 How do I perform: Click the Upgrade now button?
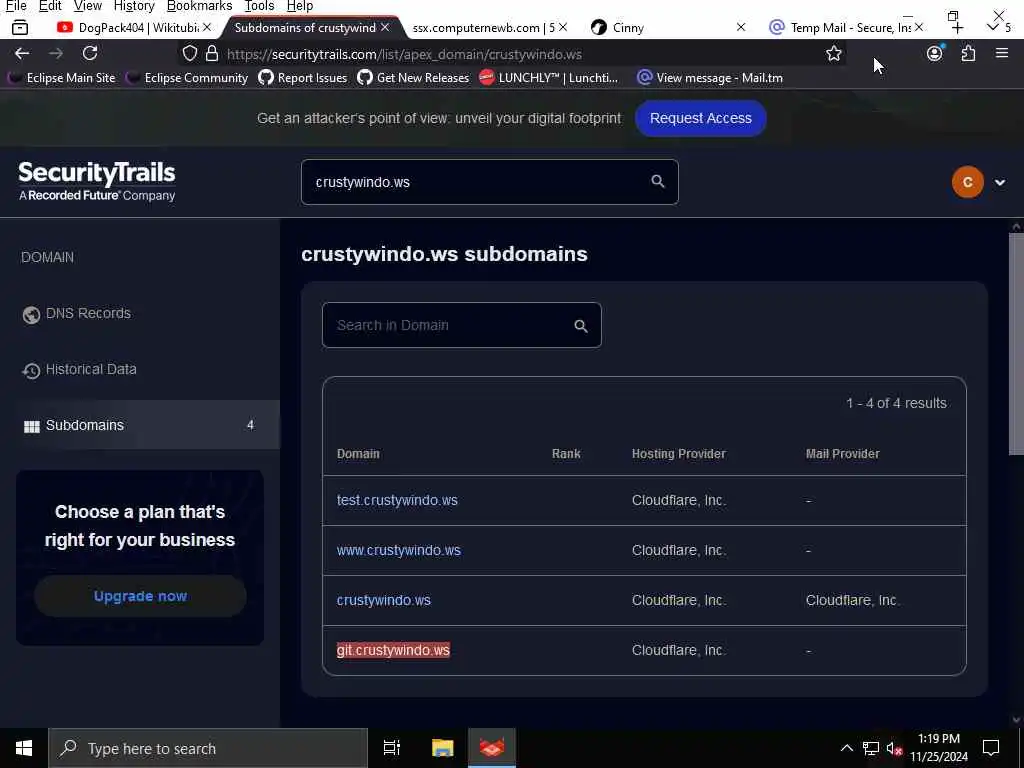point(140,596)
